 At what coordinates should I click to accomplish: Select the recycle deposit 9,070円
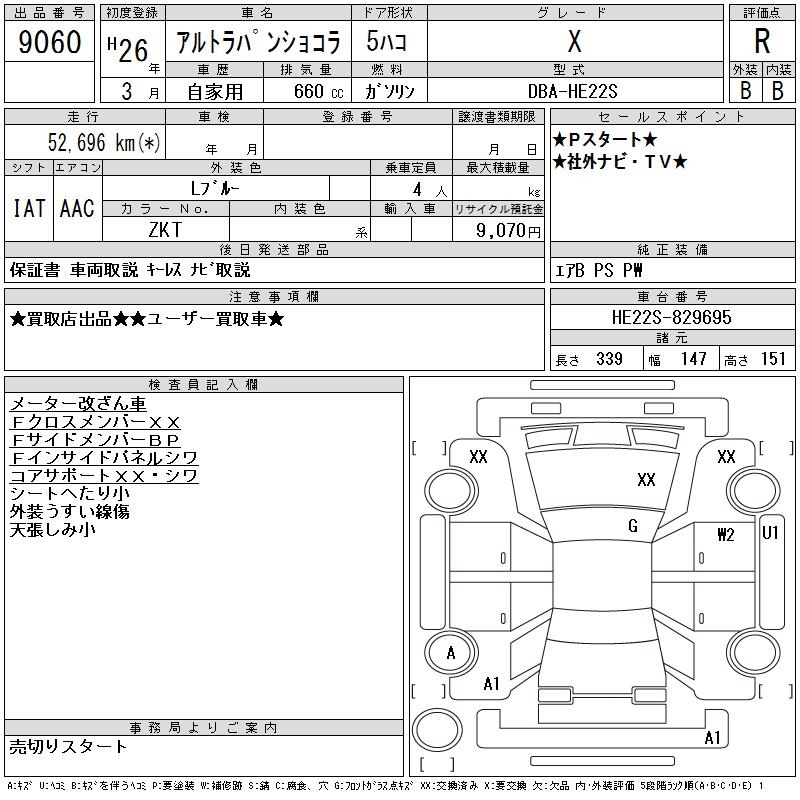[508, 231]
